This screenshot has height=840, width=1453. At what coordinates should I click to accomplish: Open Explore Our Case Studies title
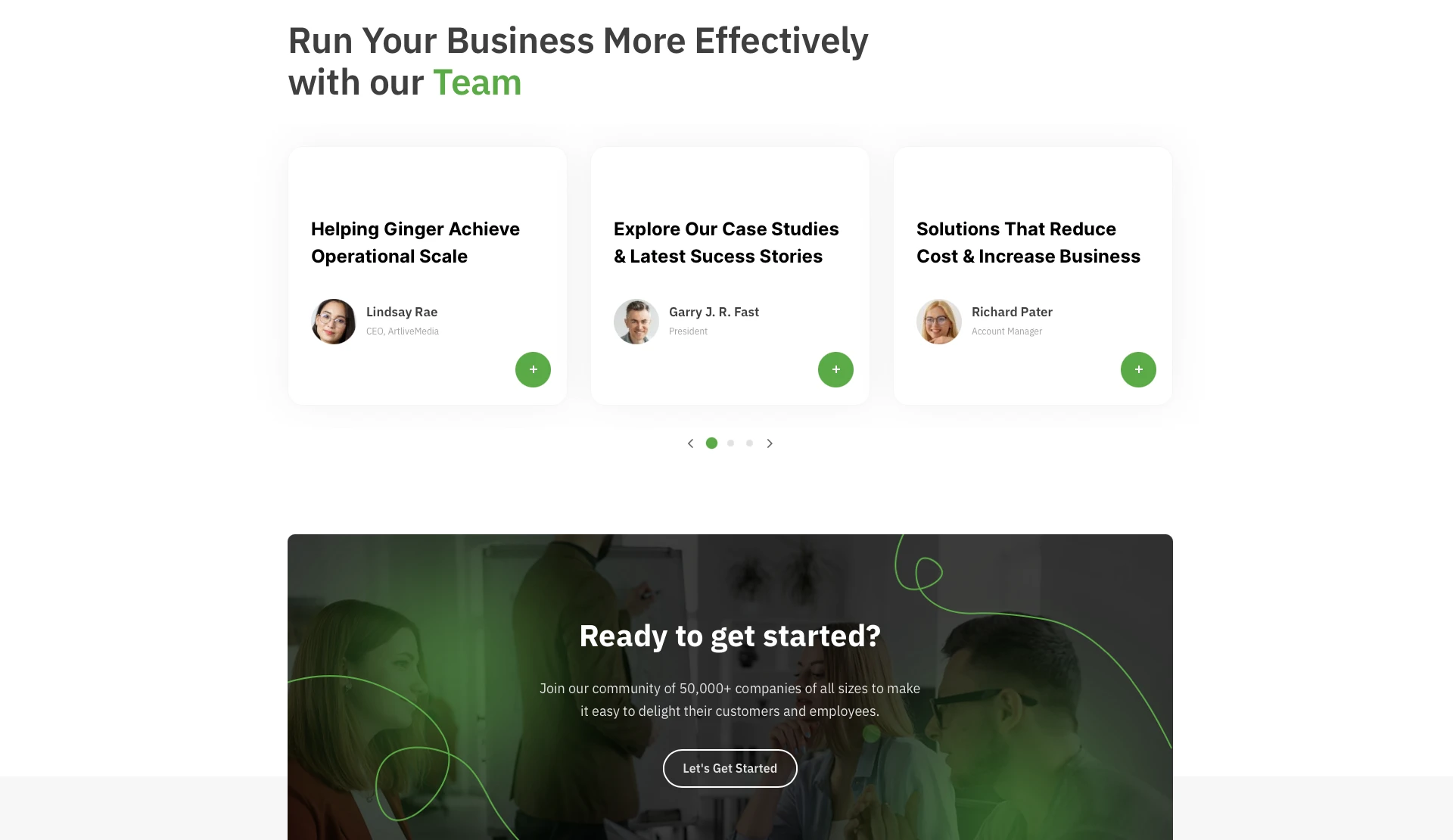tap(726, 242)
